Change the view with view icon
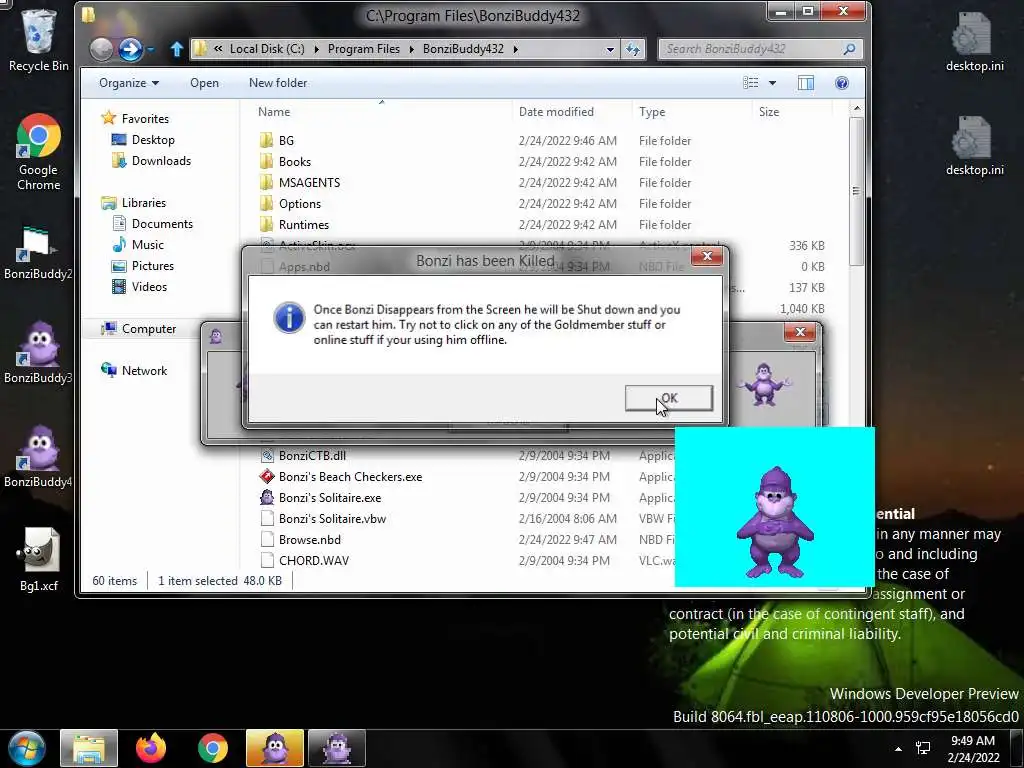 [751, 83]
